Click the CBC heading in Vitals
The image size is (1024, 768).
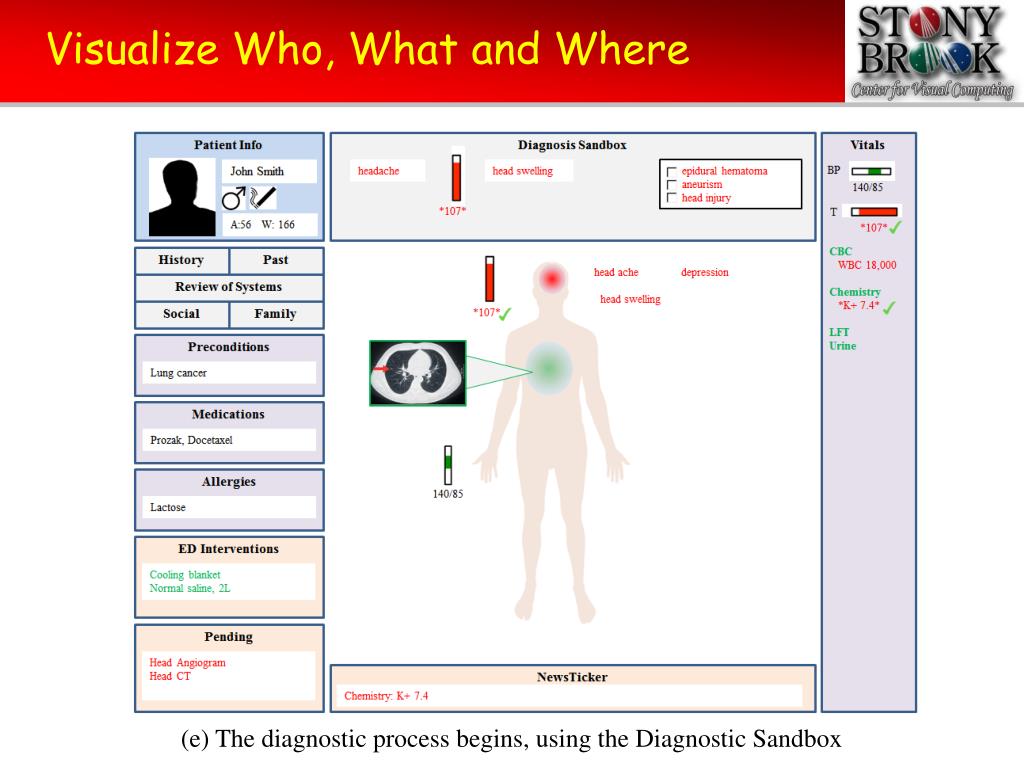[840, 251]
